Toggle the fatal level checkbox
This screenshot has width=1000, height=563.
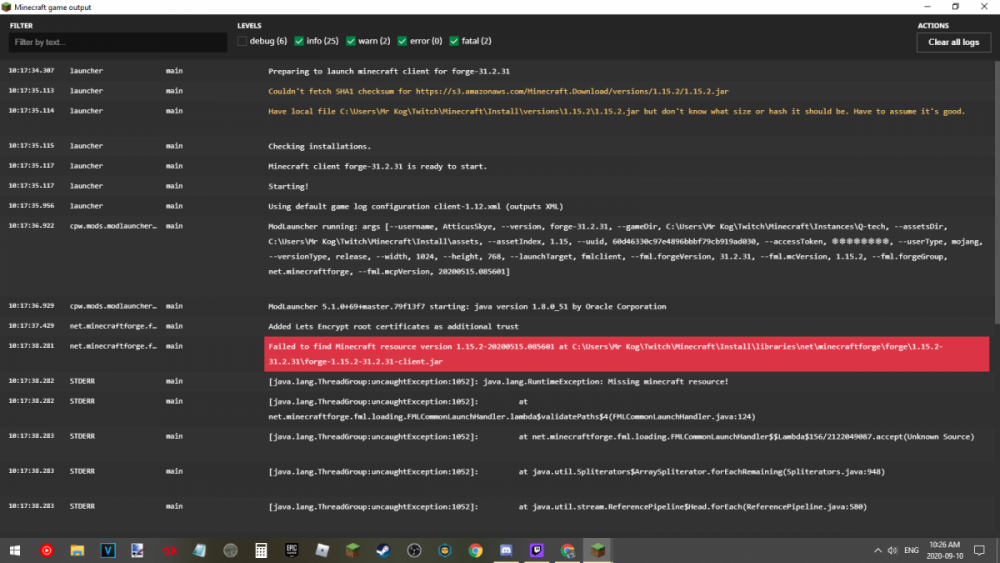click(x=454, y=41)
